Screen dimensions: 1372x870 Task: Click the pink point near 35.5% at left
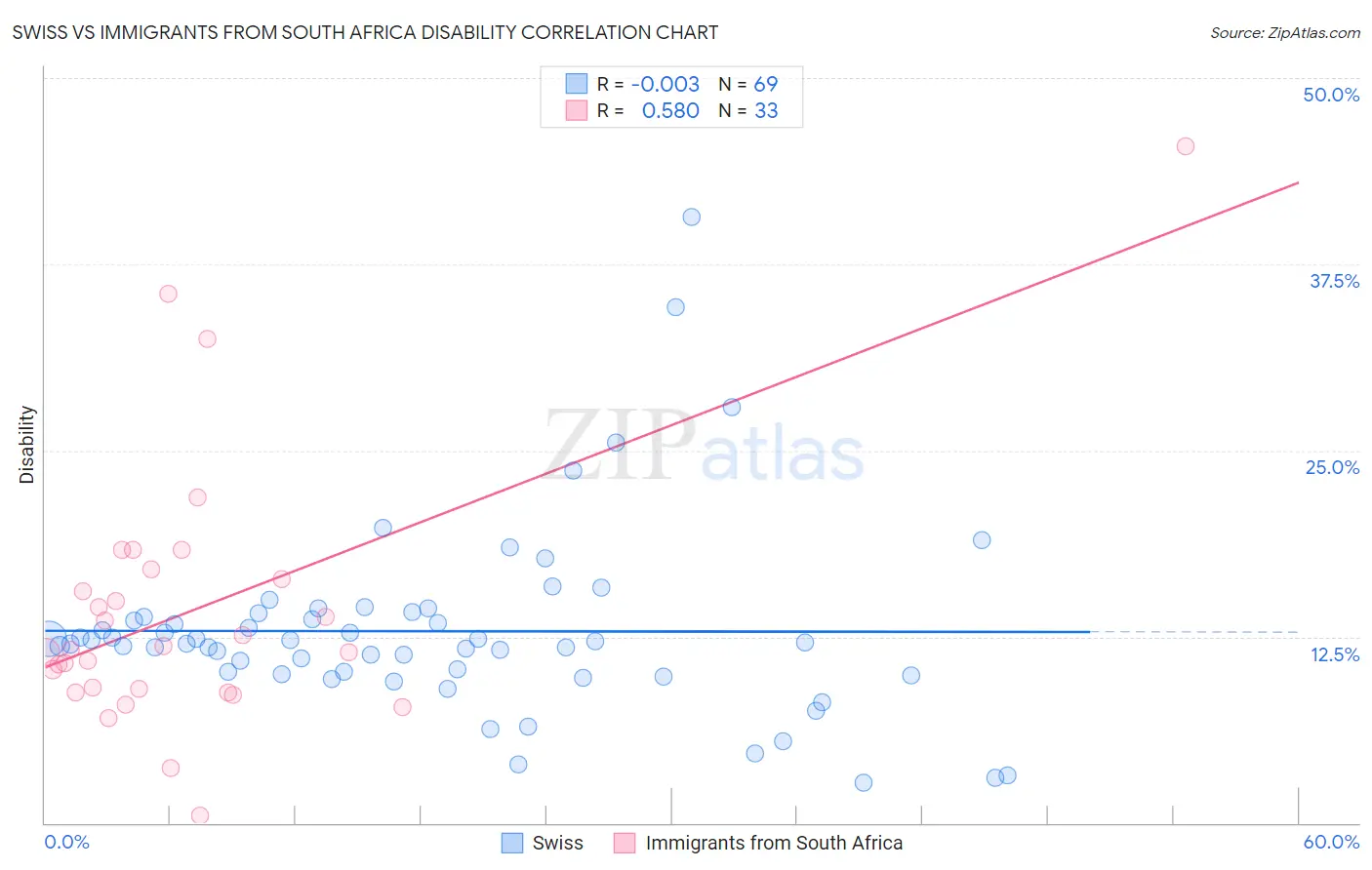[168, 294]
